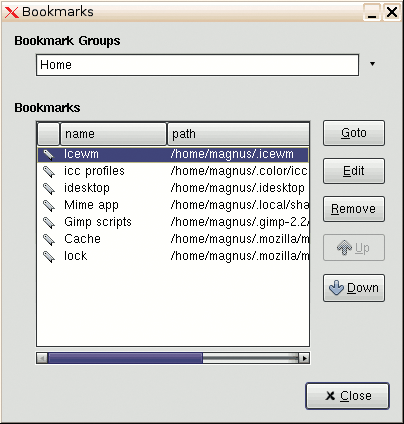The width and height of the screenshot is (404, 424).
Task: Sort bookmarks by the path column header
Action: click(x=238, y=134)
